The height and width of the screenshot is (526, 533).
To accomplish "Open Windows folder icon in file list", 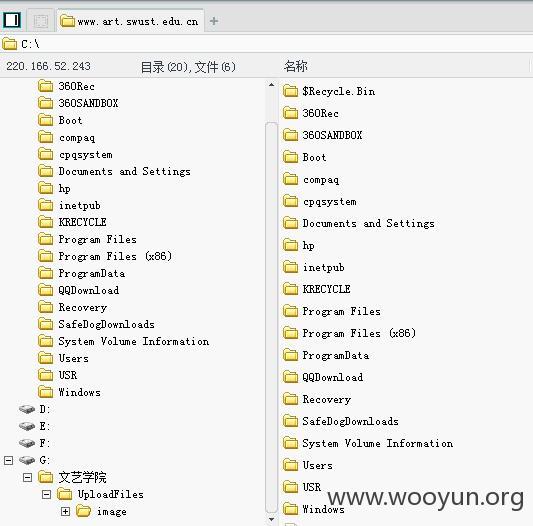I will 290,509.
